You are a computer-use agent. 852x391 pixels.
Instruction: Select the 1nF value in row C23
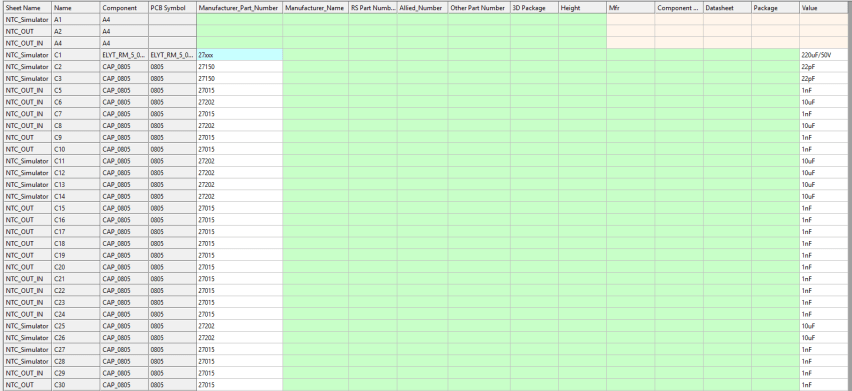[x=825, y=302]
